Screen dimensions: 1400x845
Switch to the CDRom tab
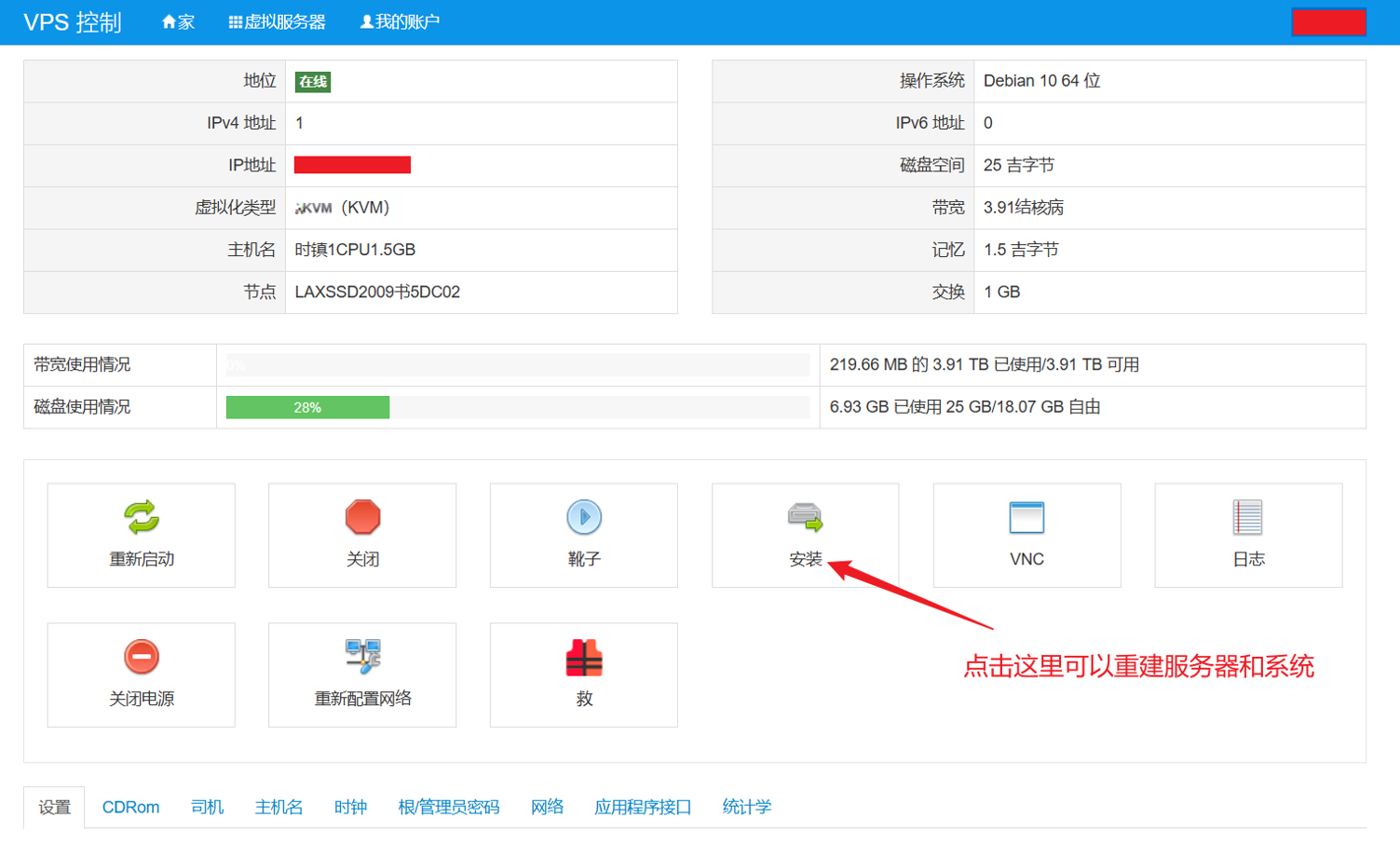pos(130,807)
